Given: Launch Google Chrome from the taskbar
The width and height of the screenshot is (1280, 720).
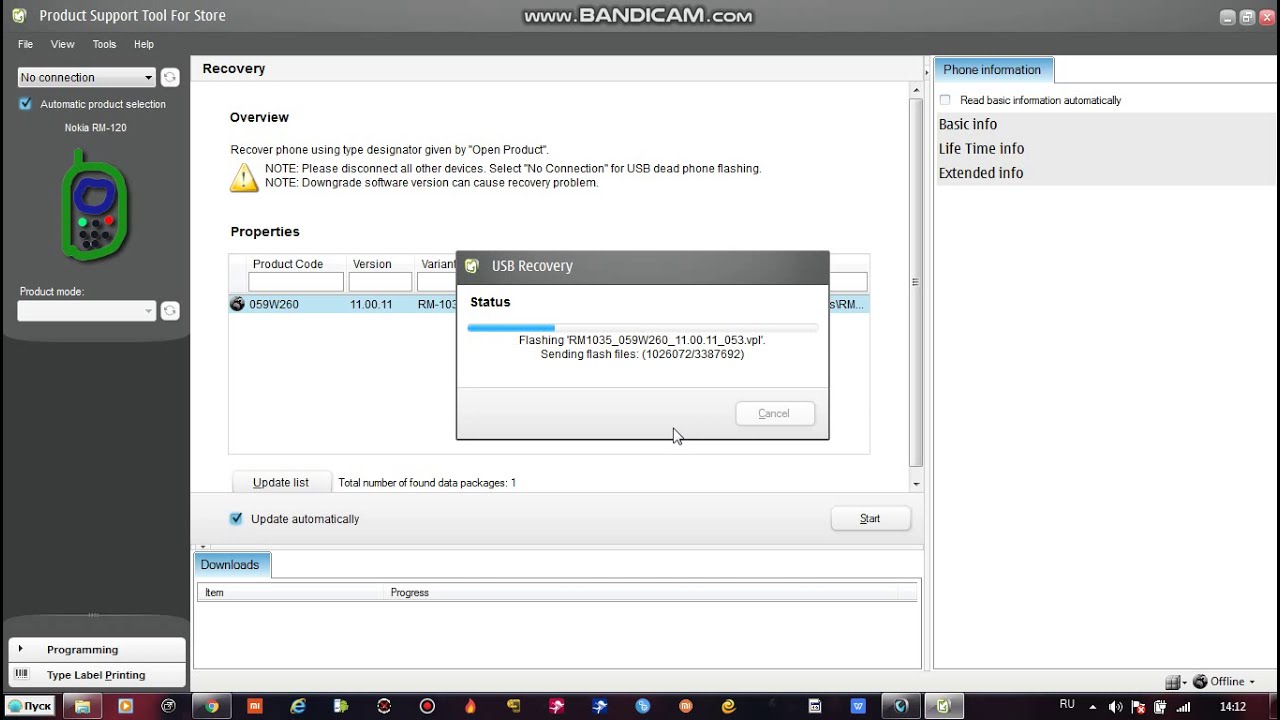Looking at the screenshot, I should click(x=212, y=706).
